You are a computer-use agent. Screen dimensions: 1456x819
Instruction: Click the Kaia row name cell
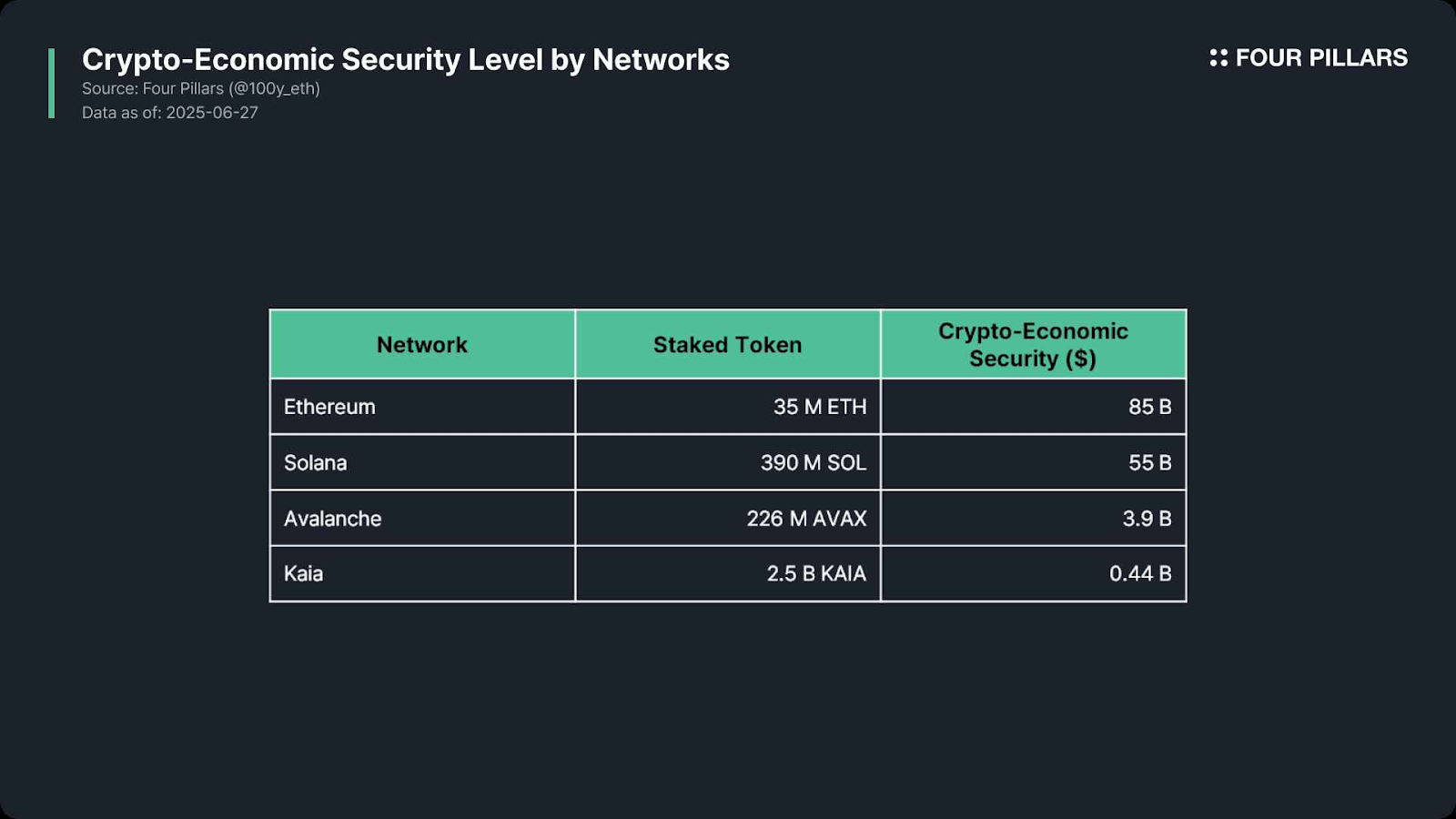point(304,574)
